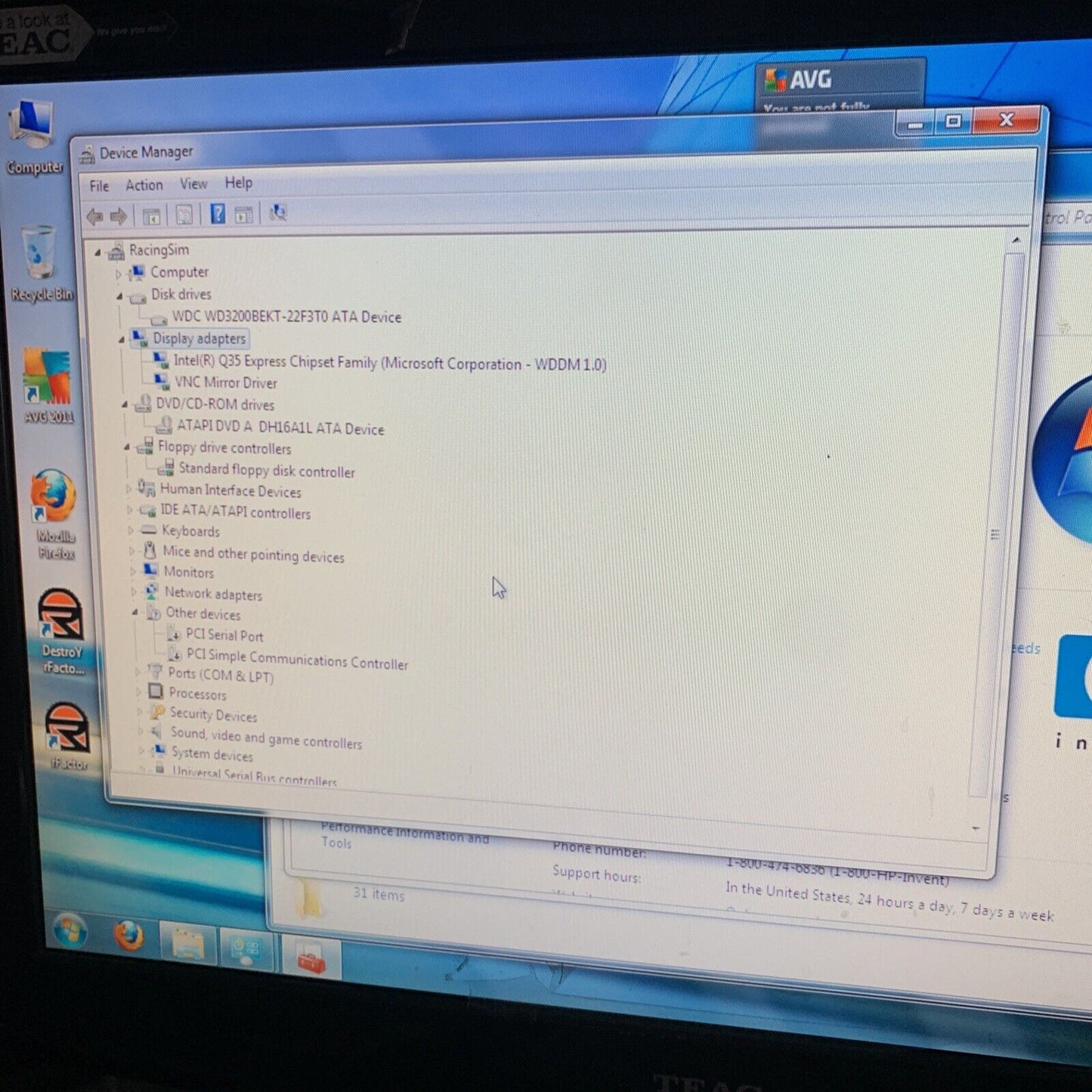Click the Processors category icon
Viewport: 1092px width, 1092px height.
pyautogui.click(x=156, y=691)
